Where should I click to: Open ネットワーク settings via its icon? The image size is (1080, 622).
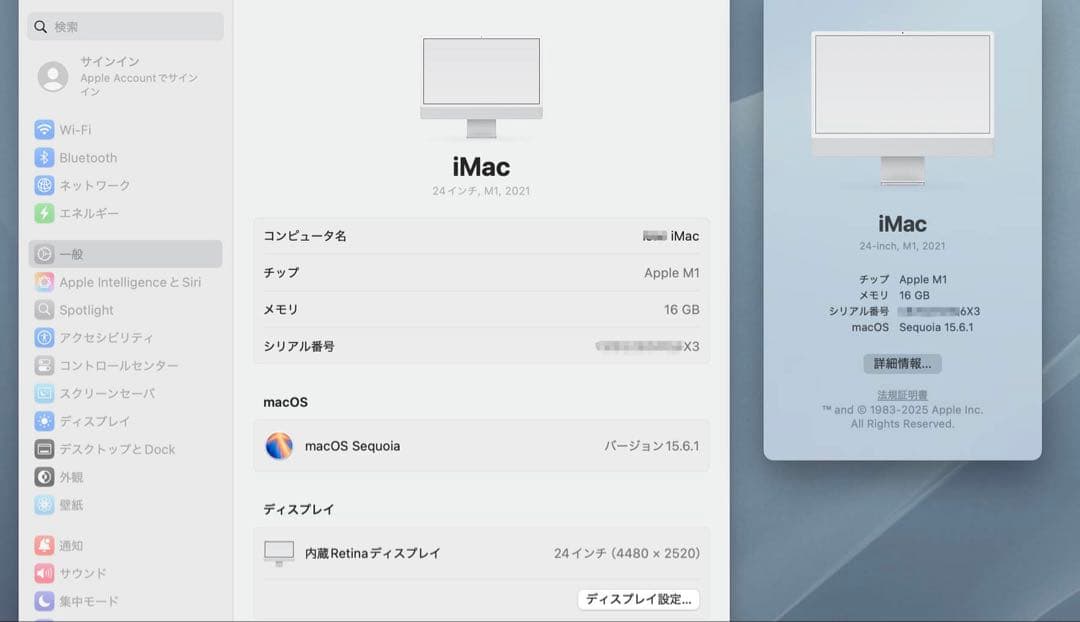coord(42,185)
